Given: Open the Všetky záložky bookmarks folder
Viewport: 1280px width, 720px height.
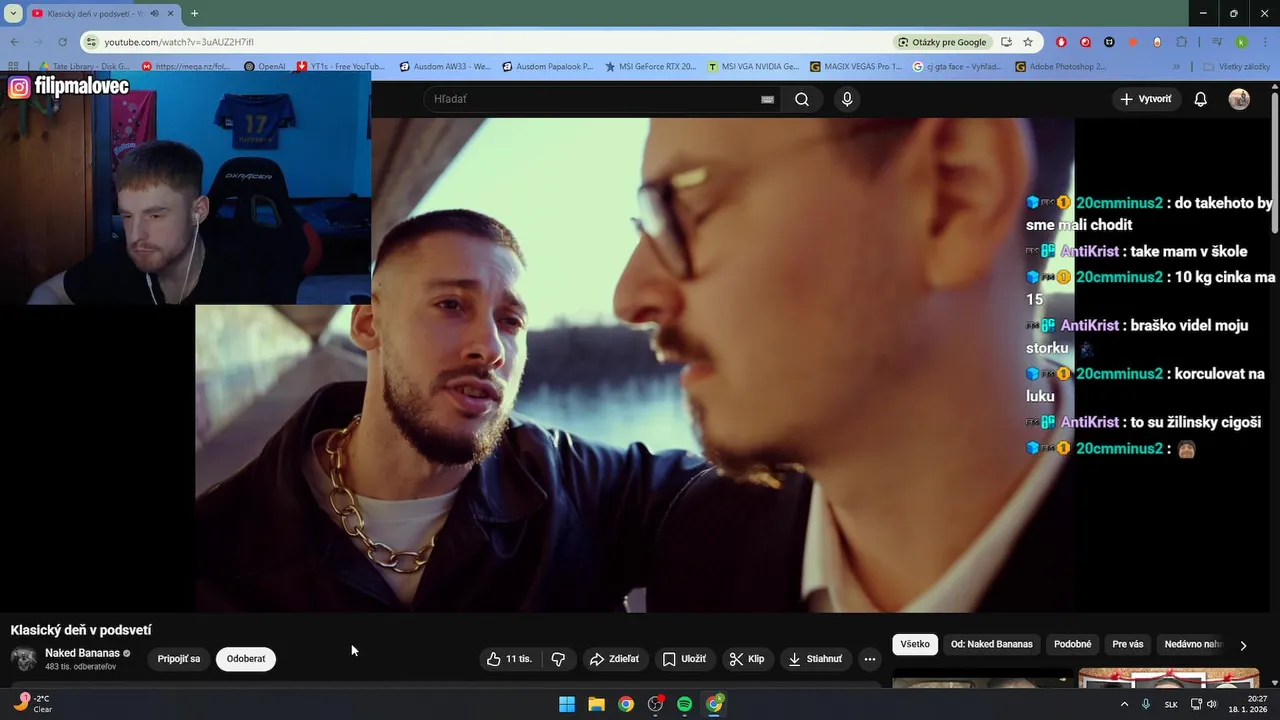Looking at the screenshot, I should [1238, 67].
